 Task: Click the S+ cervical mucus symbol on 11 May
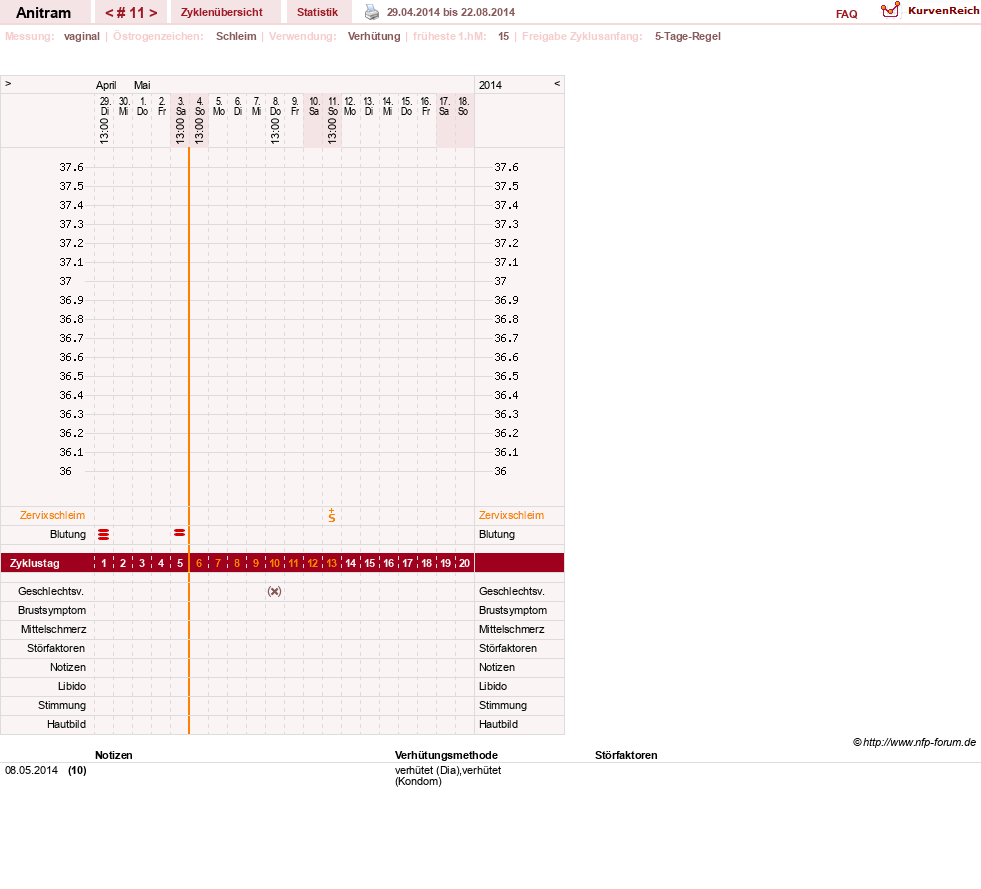click(332, 515)
